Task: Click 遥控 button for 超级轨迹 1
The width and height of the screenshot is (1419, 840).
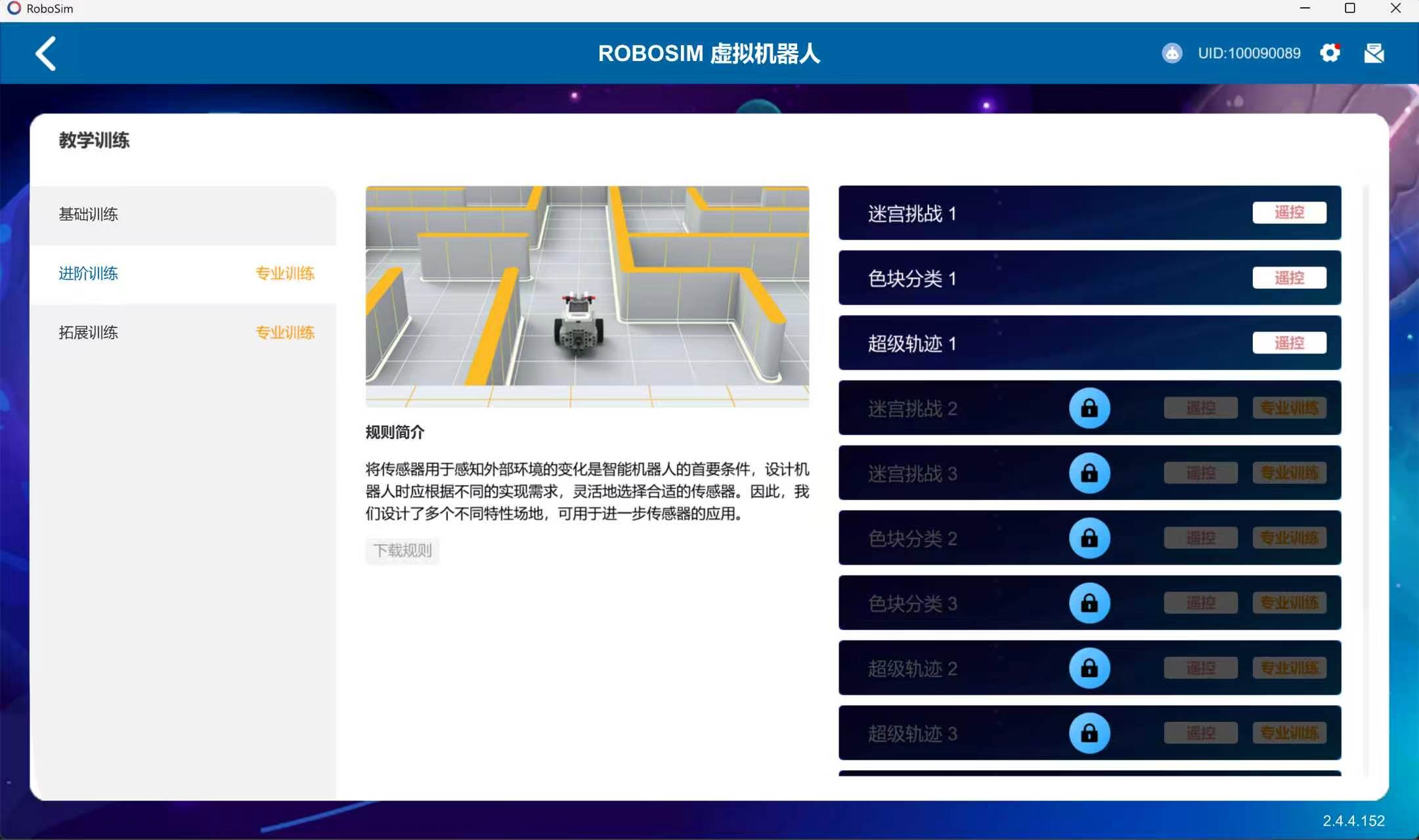Action: click(1289, 343)
